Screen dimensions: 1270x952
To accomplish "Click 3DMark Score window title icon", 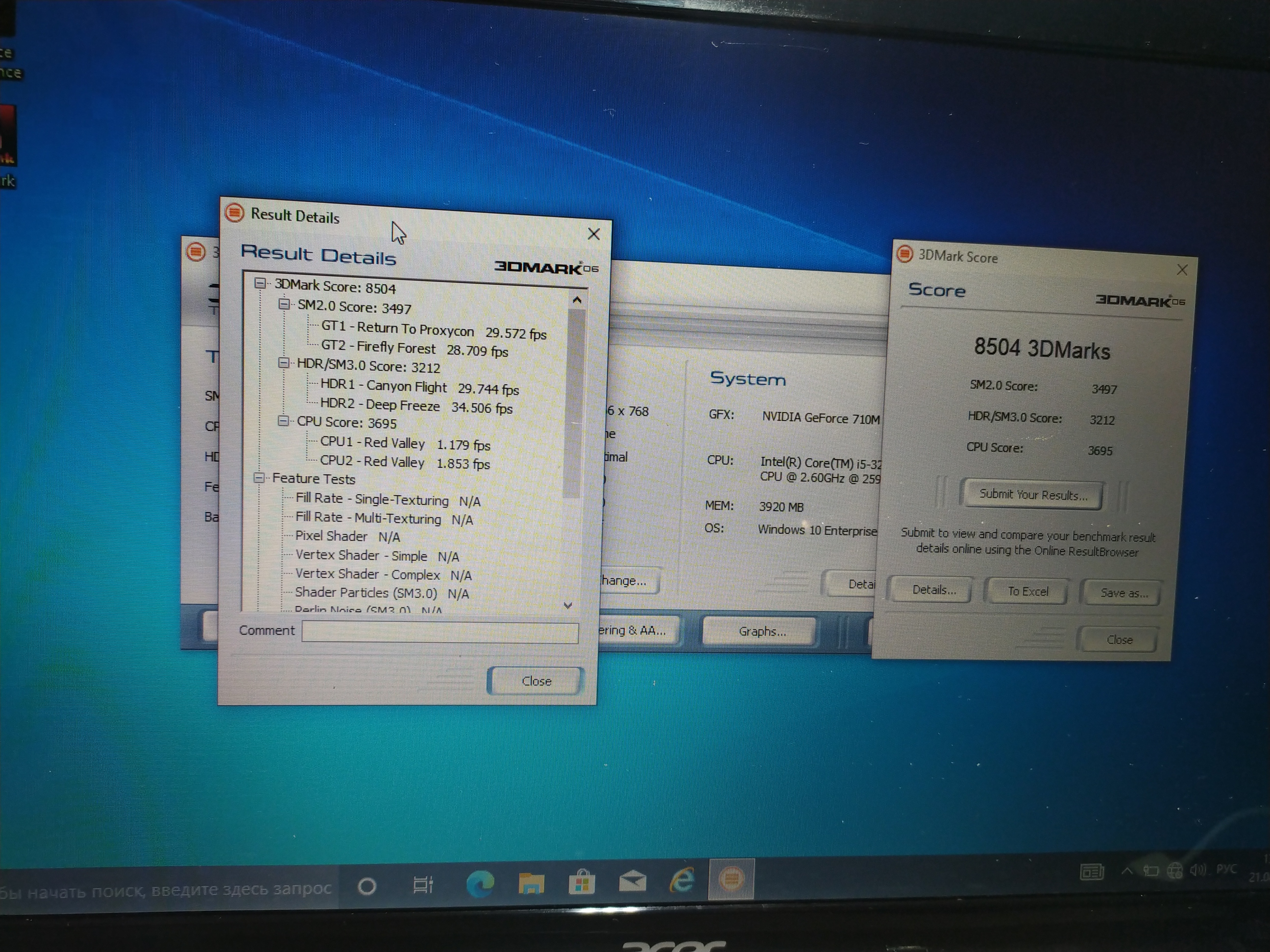I will (905, 254).
